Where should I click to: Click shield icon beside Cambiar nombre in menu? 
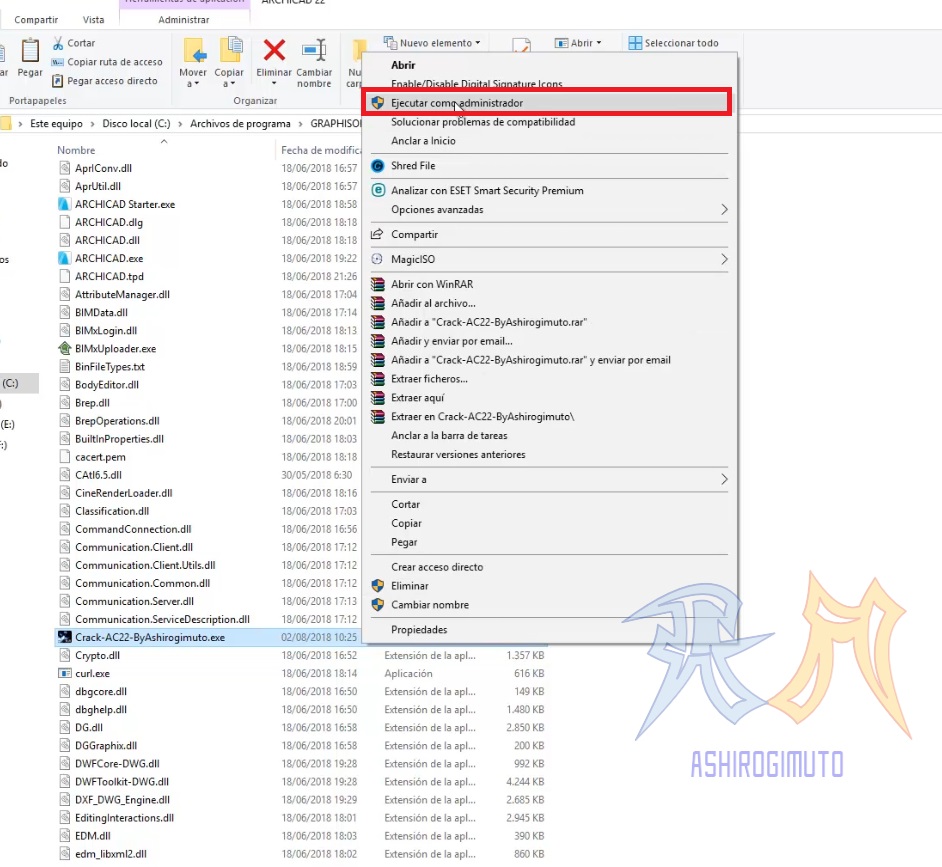[x=377, y=605]
